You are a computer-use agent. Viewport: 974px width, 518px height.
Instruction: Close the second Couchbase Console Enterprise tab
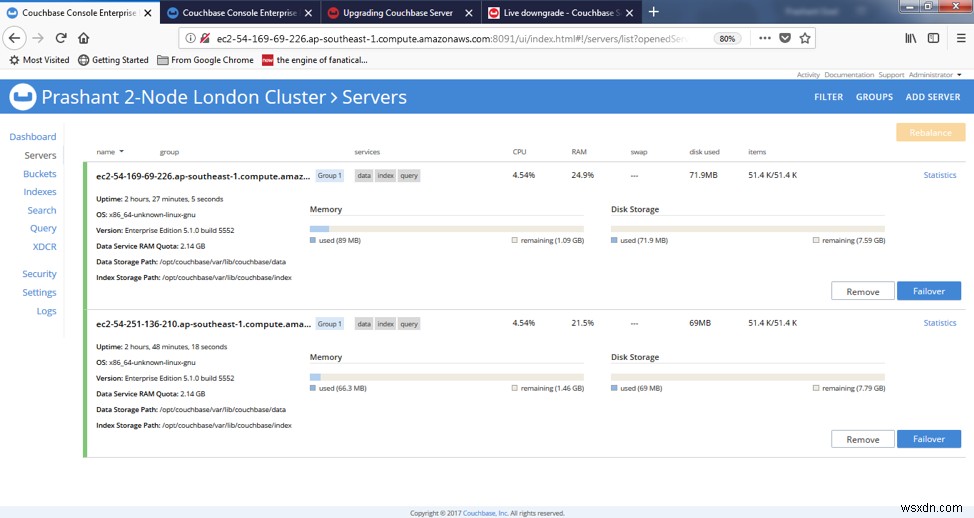coord(308,12)
